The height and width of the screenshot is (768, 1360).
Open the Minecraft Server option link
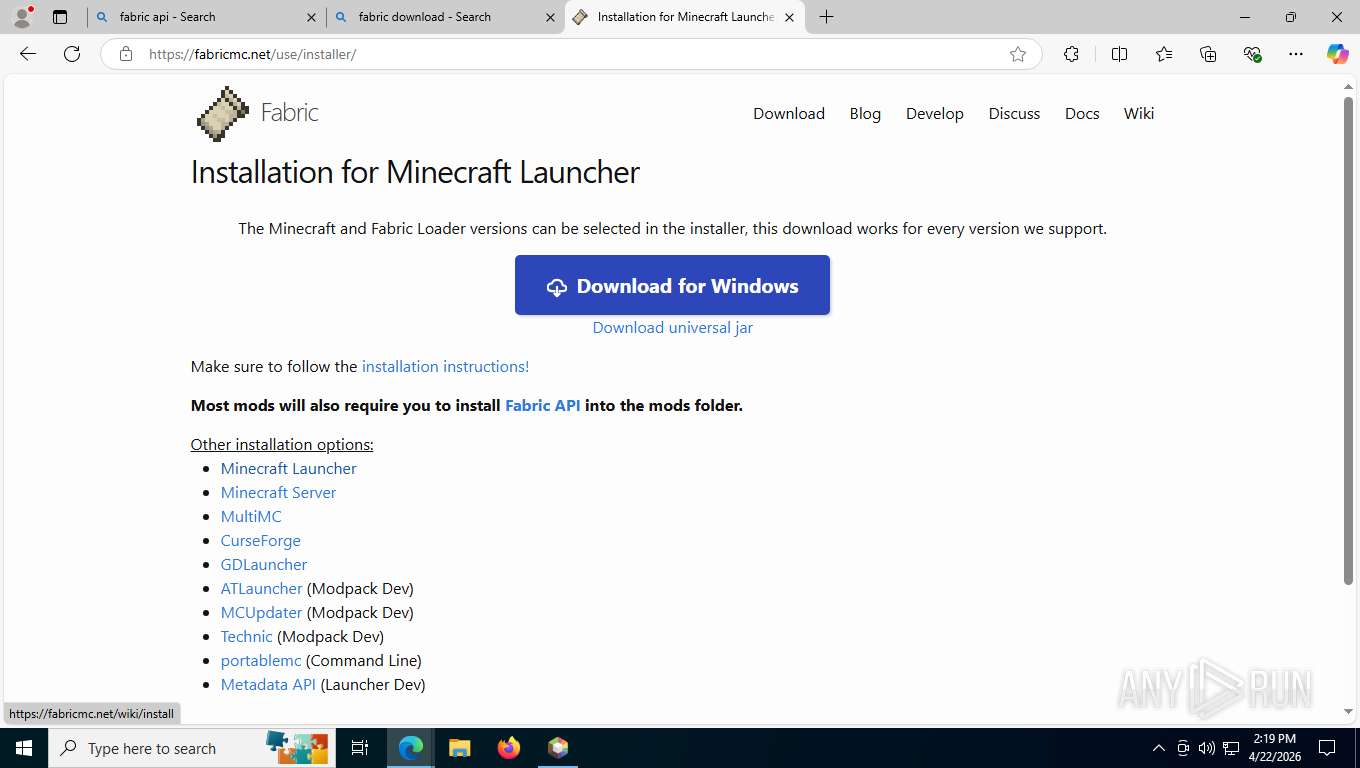(x=278, y=492)
